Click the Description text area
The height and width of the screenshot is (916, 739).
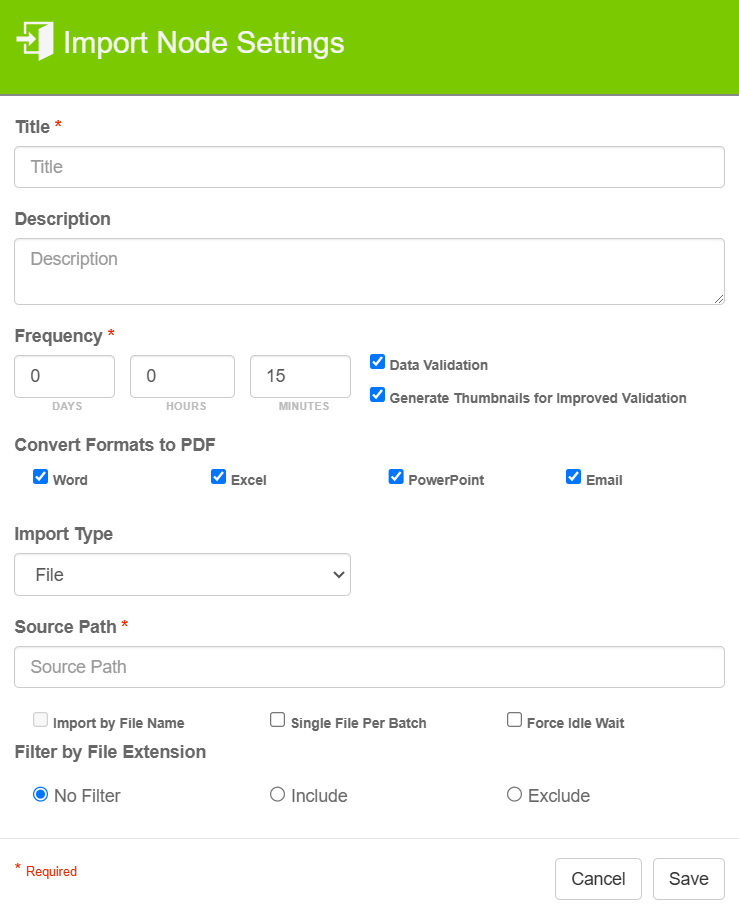[x=369, y=271]
